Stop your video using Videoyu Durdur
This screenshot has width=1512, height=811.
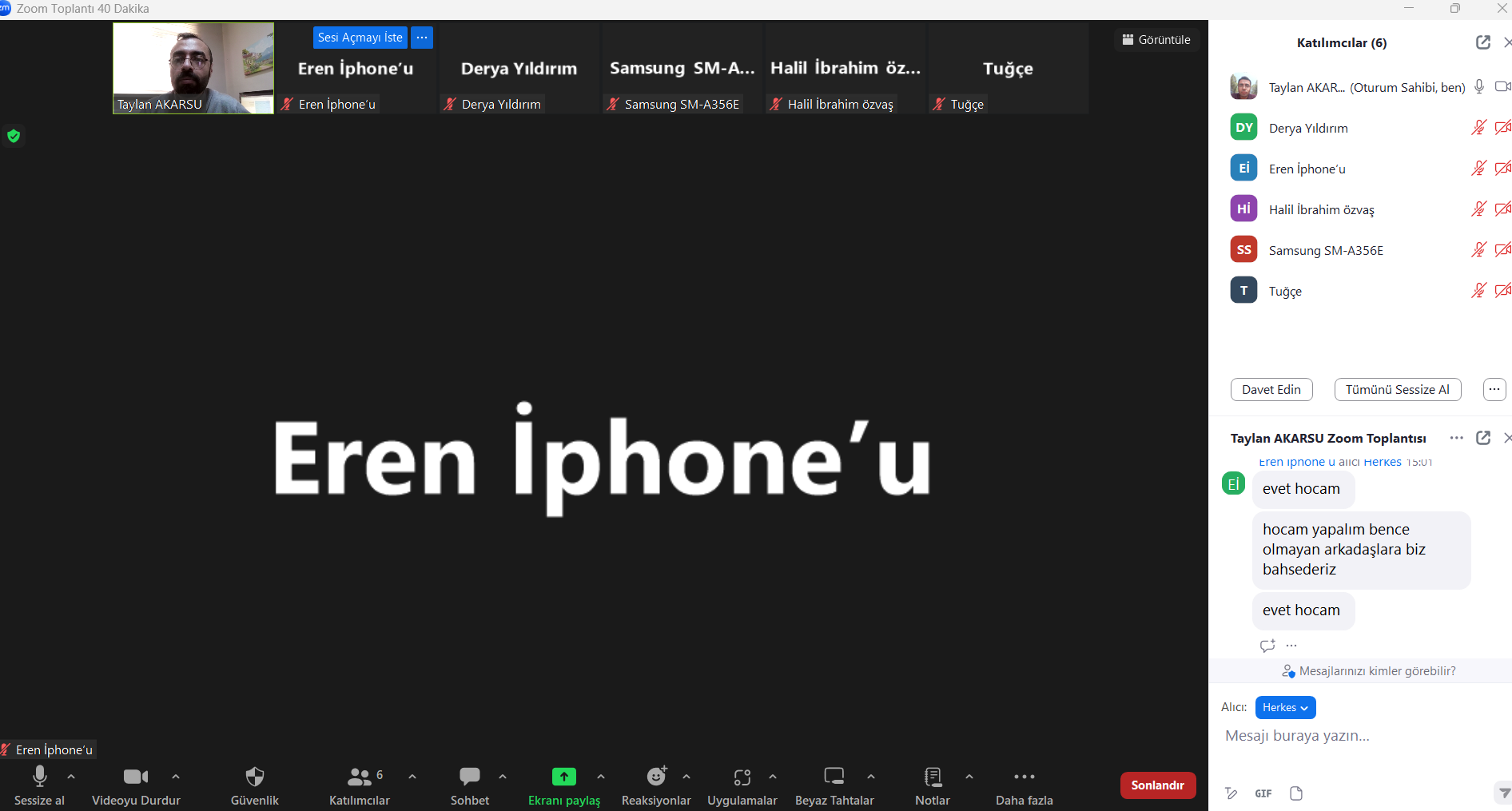(135, 785)
